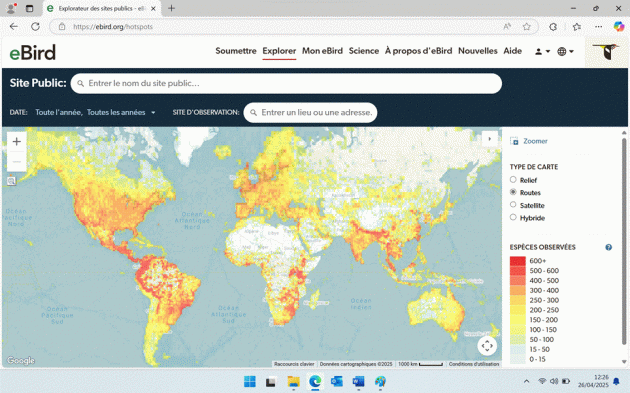This screenshot has width=630, height=393.
Task: Open Word from taskbar
Action: [358, 381]
